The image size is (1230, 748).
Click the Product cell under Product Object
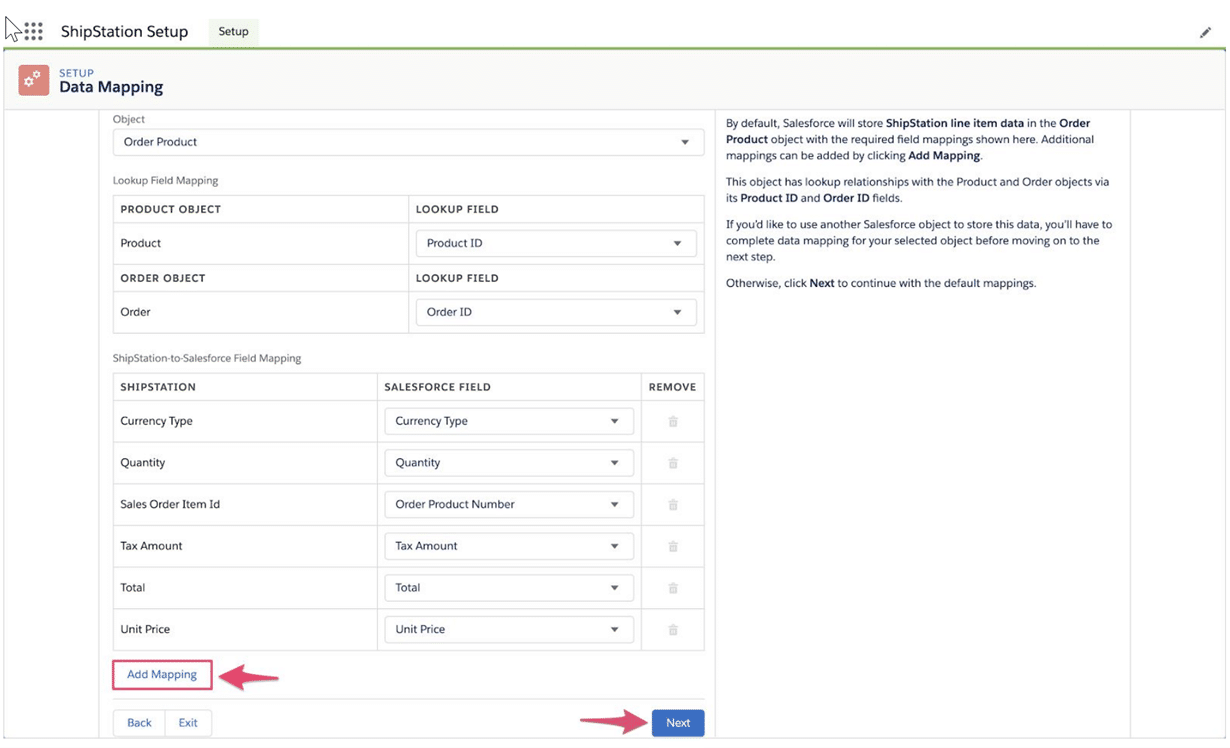(261, 243)
